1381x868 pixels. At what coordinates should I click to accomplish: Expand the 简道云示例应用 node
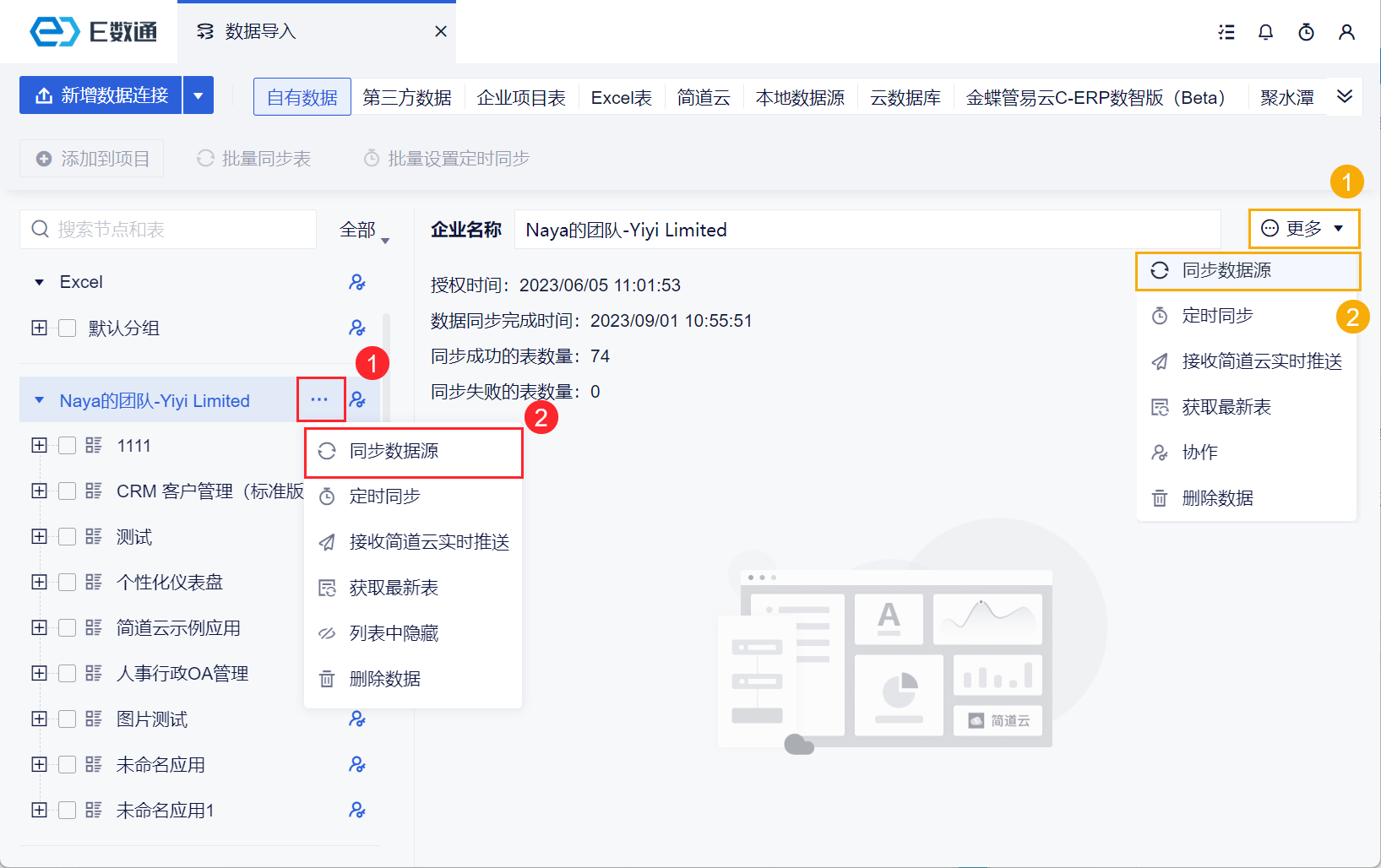(39, 627)
